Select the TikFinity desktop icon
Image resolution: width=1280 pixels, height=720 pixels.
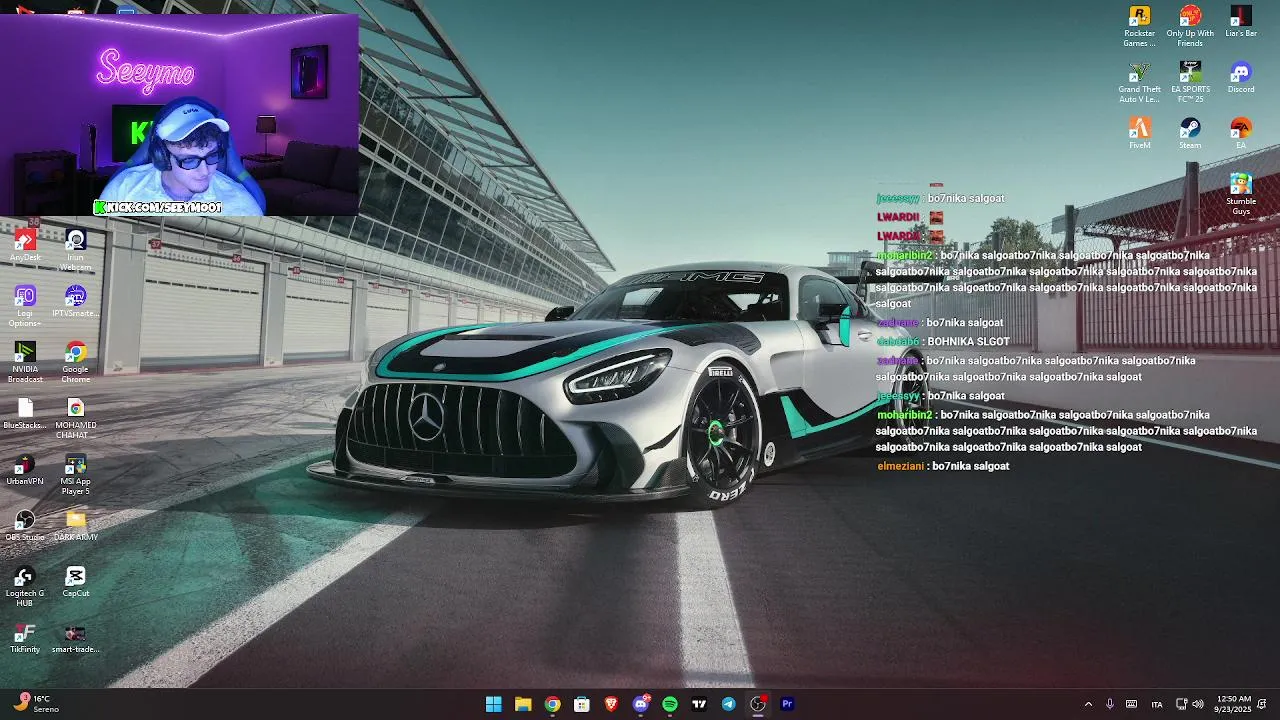point(25,637)
